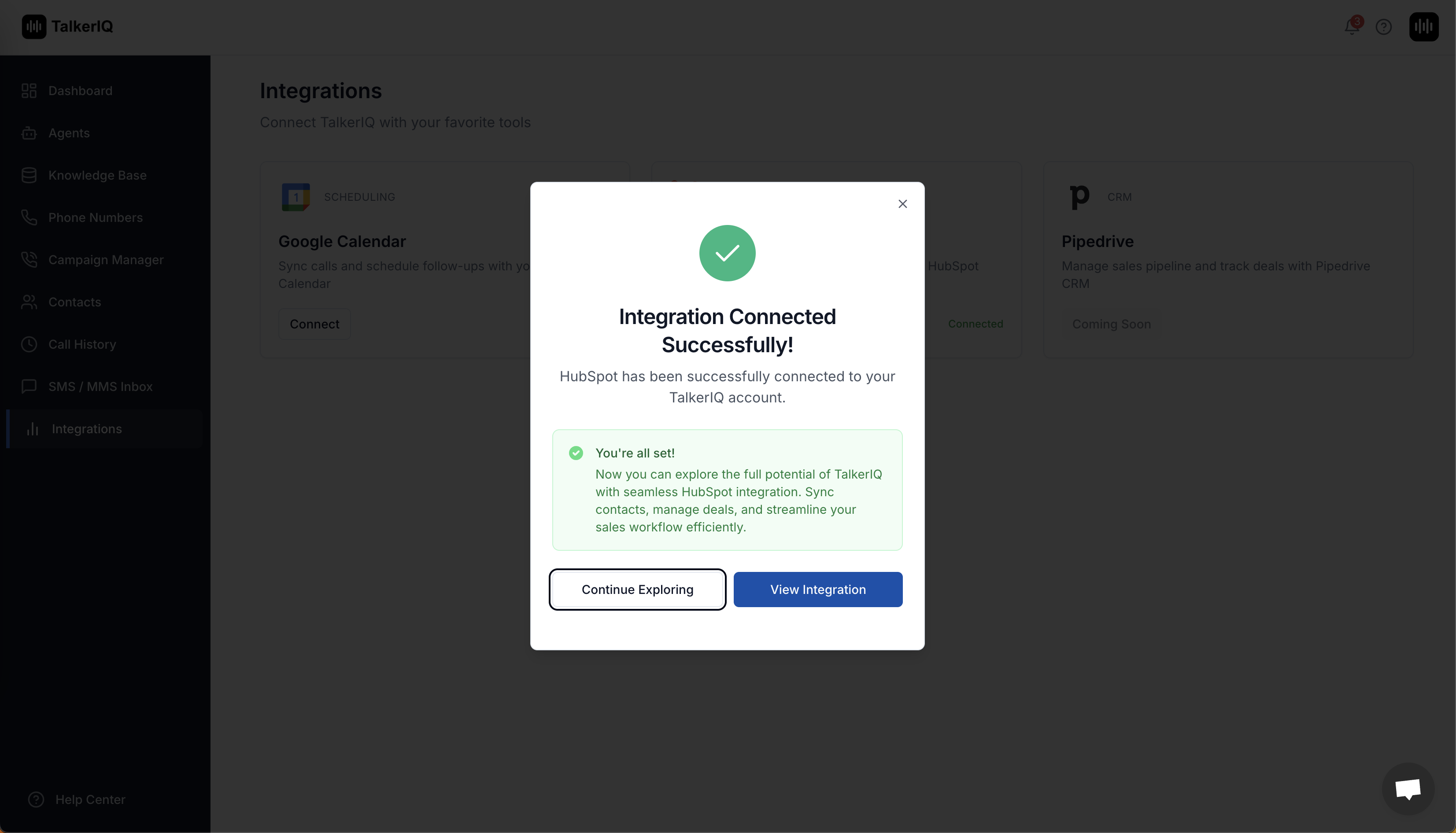
Task: Click View Integration
Action: 817,589
